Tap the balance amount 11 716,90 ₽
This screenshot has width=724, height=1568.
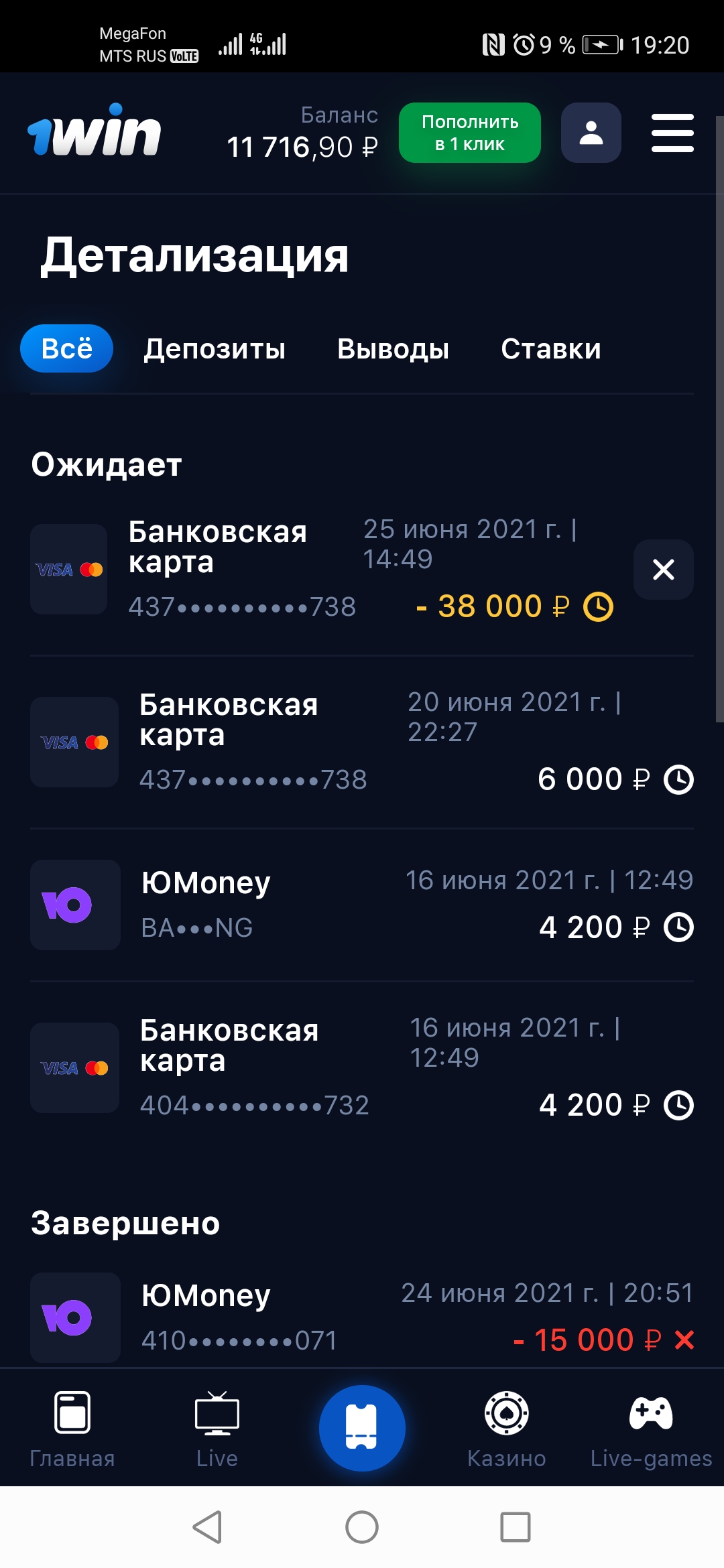click(302, 147)
